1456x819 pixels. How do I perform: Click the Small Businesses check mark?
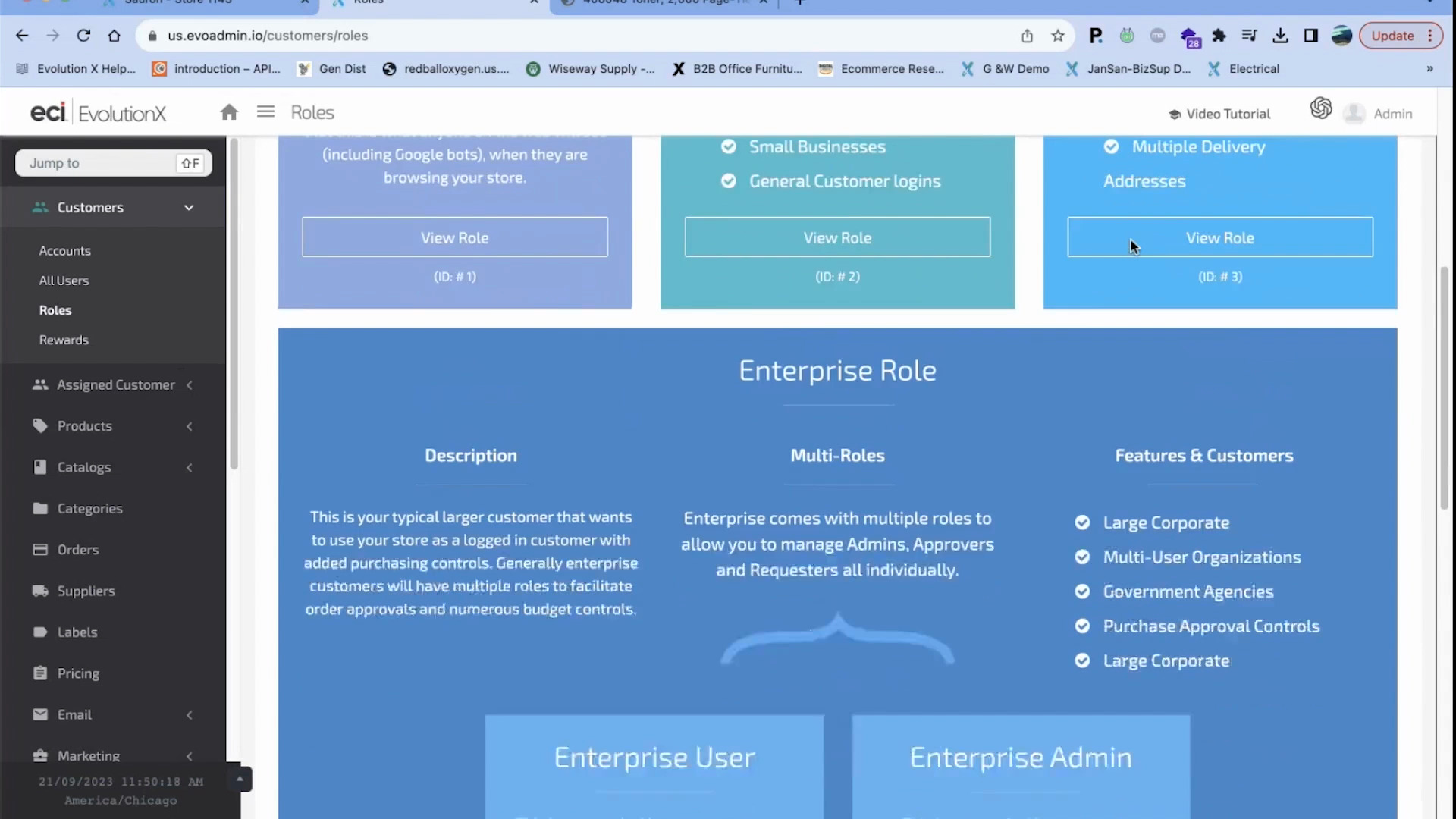[728, 146]
